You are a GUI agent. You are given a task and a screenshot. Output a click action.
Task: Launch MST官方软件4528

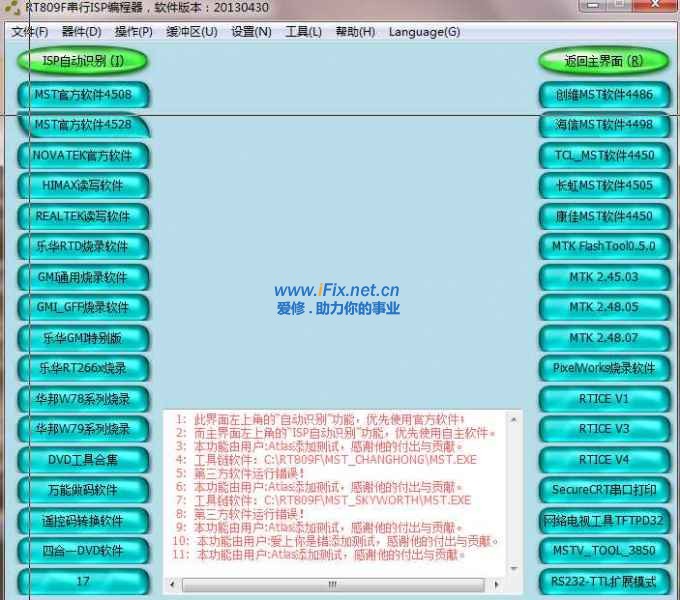pyautogui.click(x=83, y=125)
